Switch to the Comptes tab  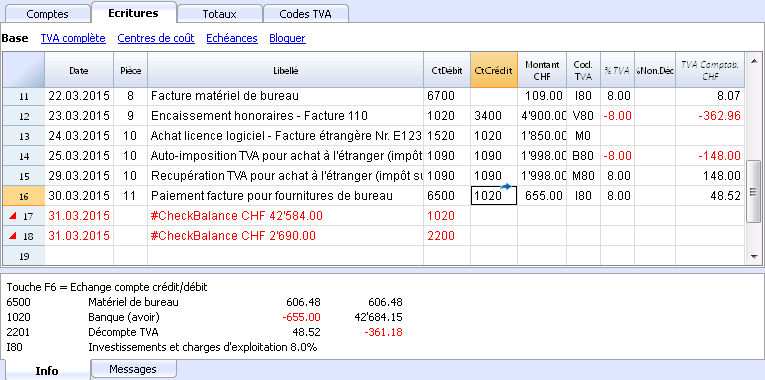[x=47, y=14]
